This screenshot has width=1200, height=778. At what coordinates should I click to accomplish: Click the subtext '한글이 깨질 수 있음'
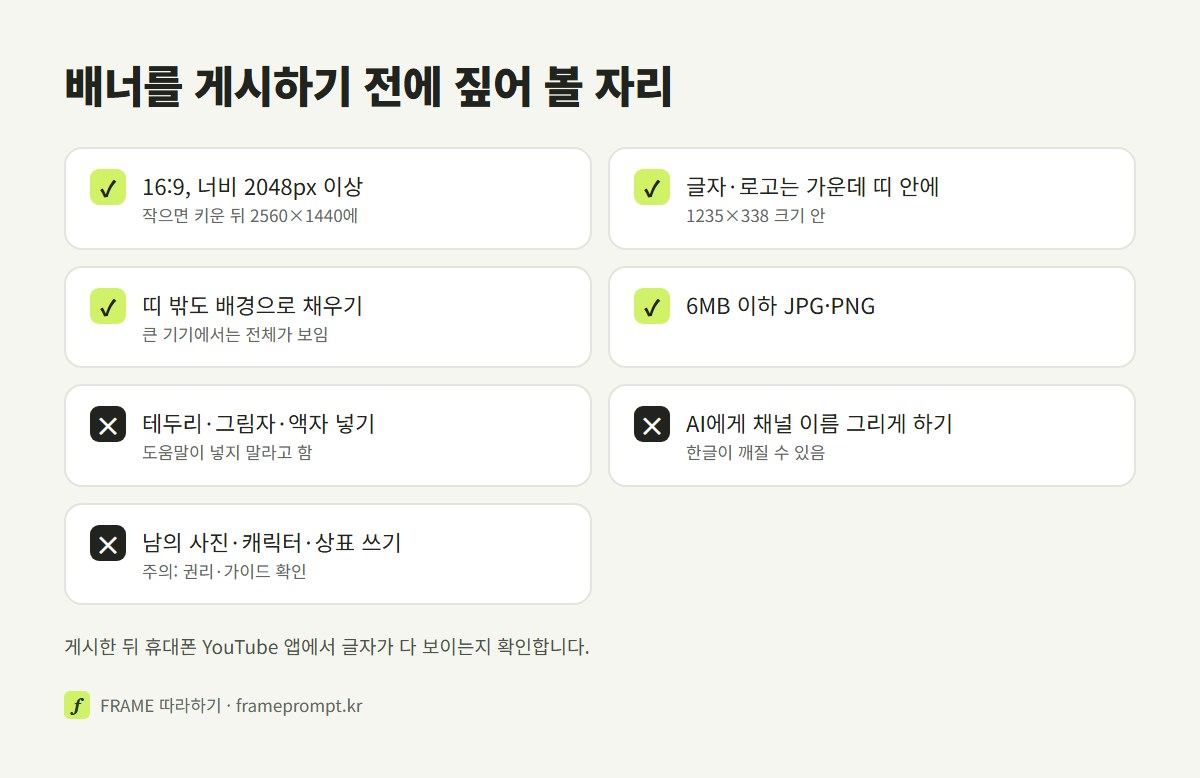(755, 453)
